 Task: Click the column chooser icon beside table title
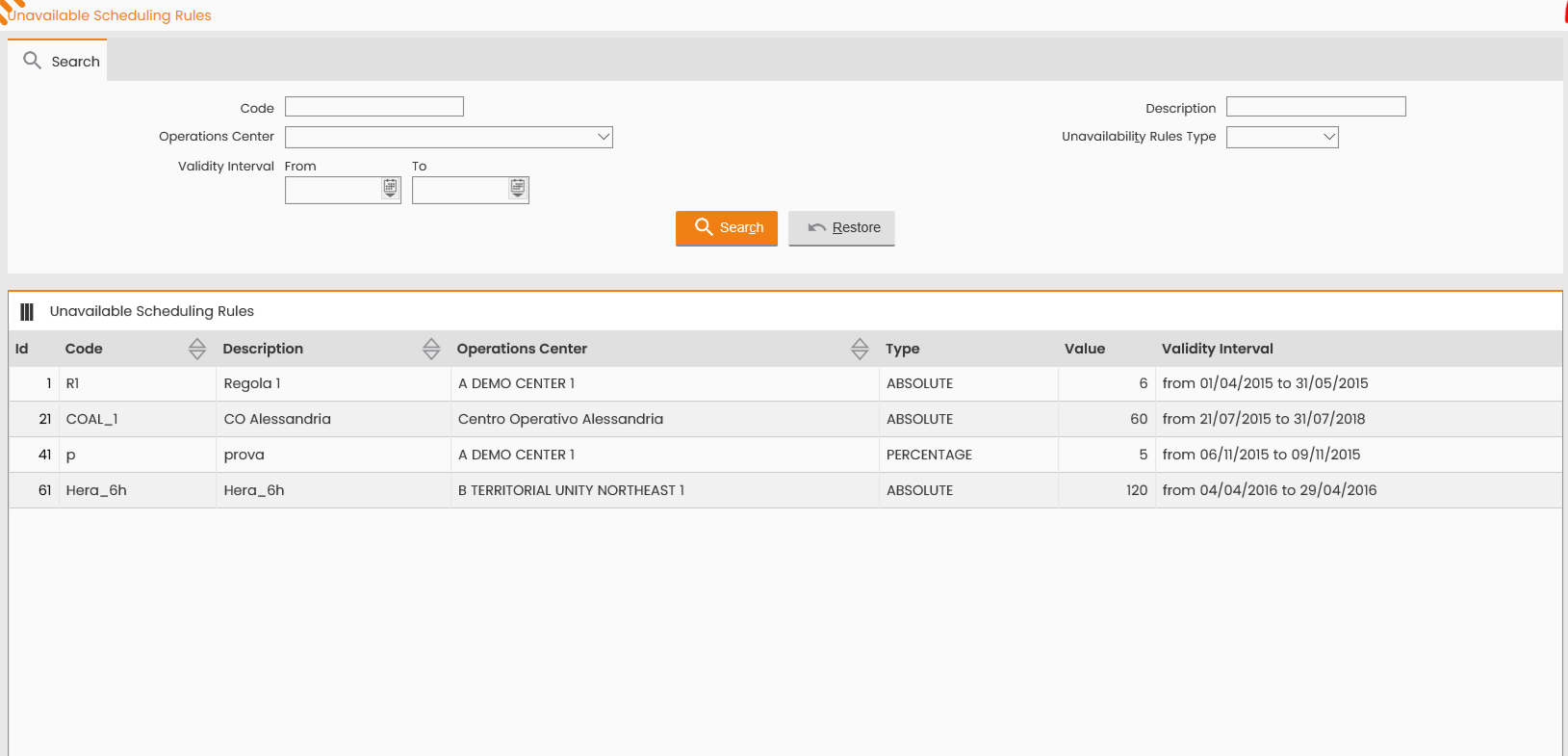(x=27, y=312)
